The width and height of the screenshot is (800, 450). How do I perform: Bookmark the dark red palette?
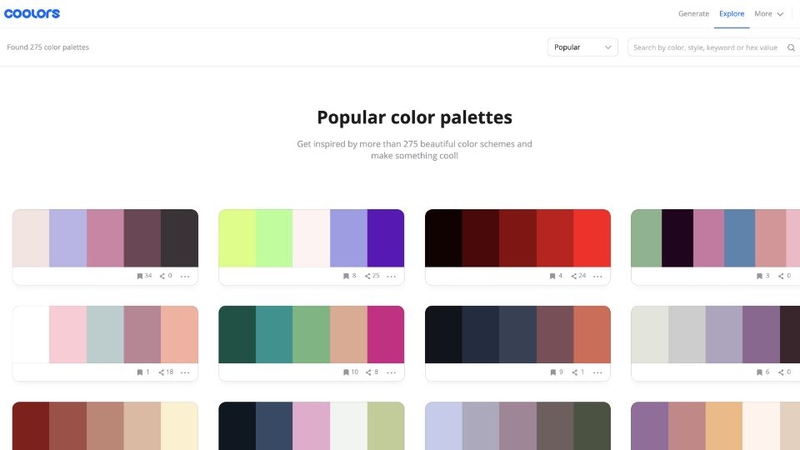pyautogui.click(x=551, y=275)
